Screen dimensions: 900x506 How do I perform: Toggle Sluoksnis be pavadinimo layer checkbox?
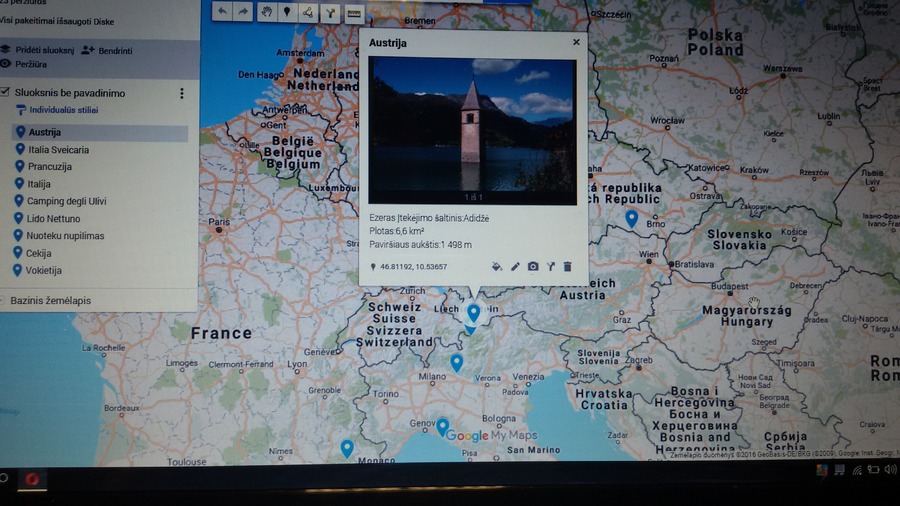point(5,92)
